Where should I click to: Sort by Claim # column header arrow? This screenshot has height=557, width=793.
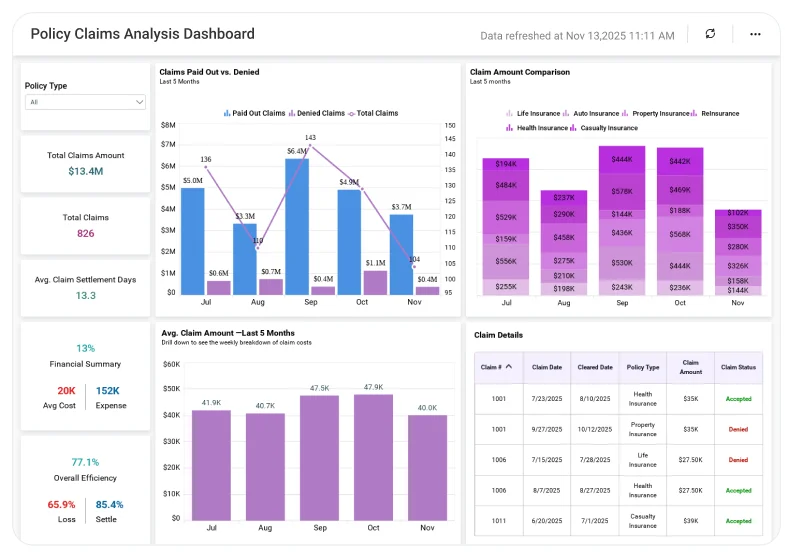(x=509, y=367)
